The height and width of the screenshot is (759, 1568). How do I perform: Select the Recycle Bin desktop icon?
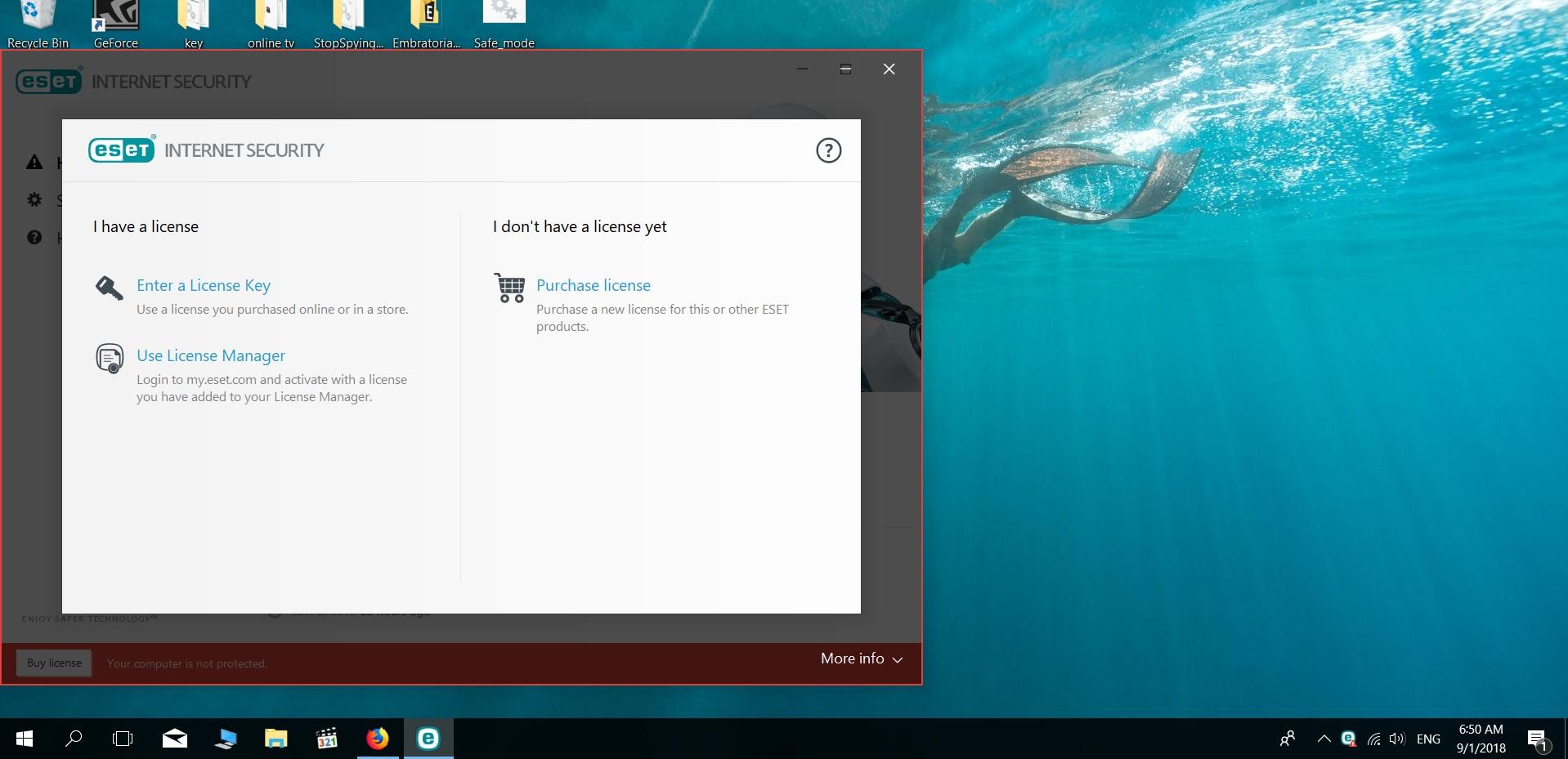38,25
